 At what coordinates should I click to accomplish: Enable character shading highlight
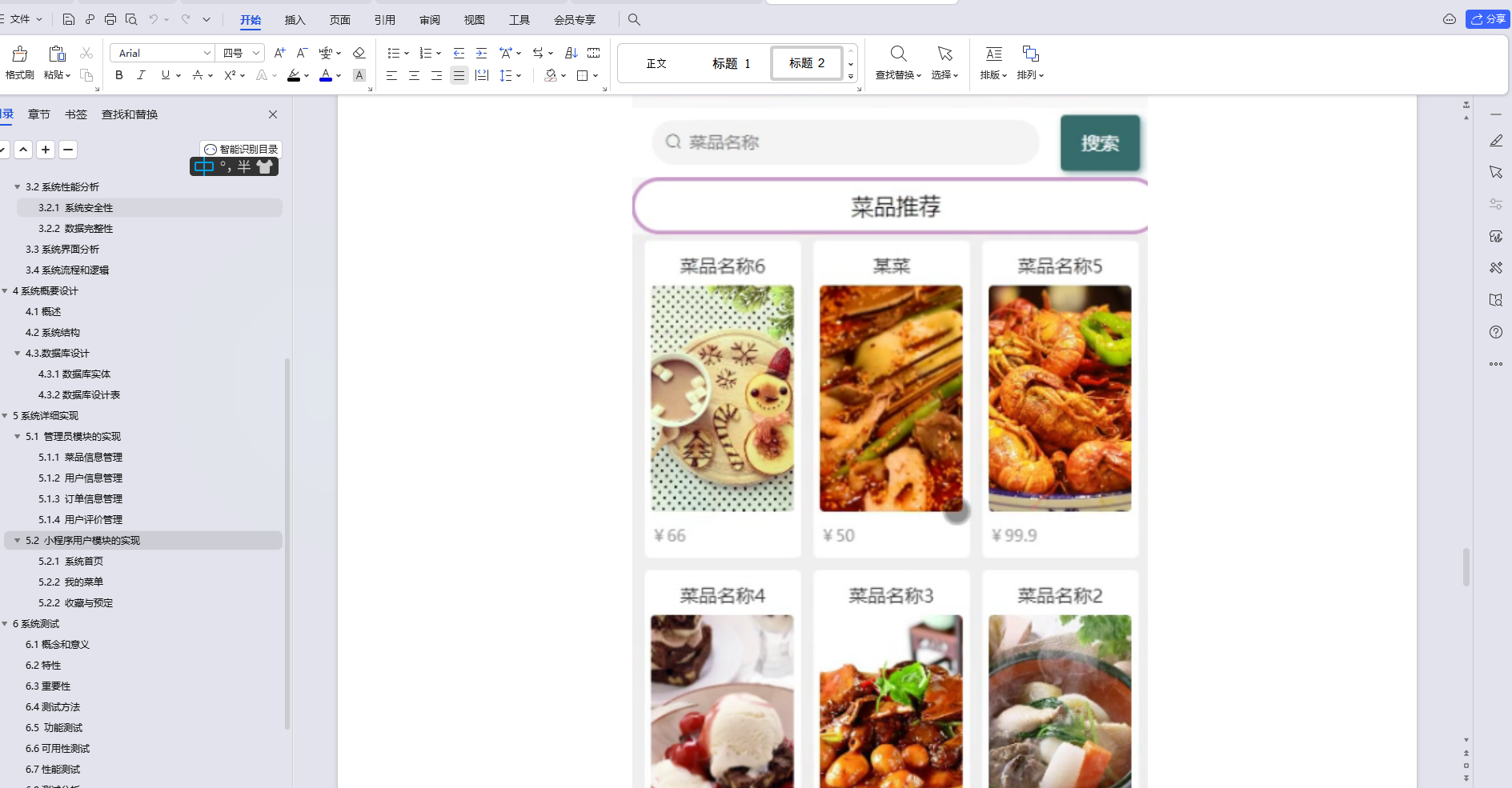(359, 75)
